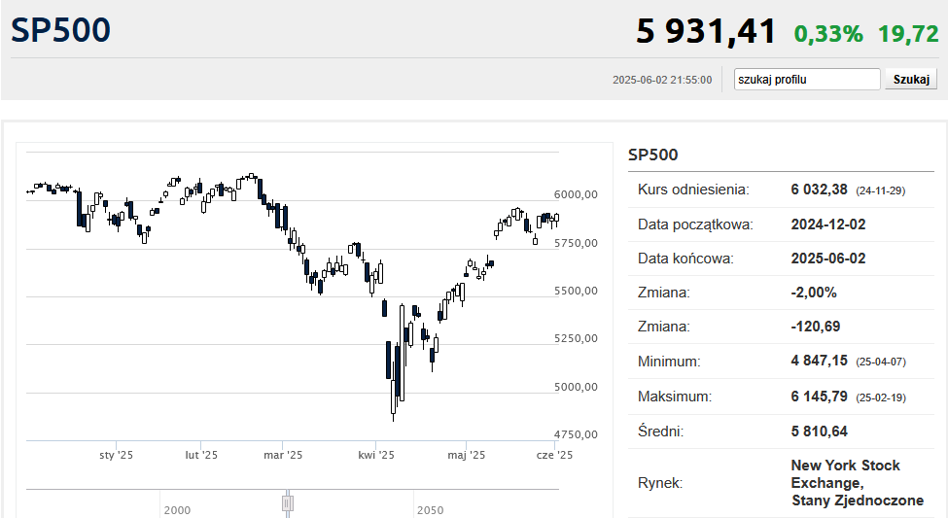Click the SP500 heading in the data panel
Viewport: 948px width, 518px height.
point(653,155)
